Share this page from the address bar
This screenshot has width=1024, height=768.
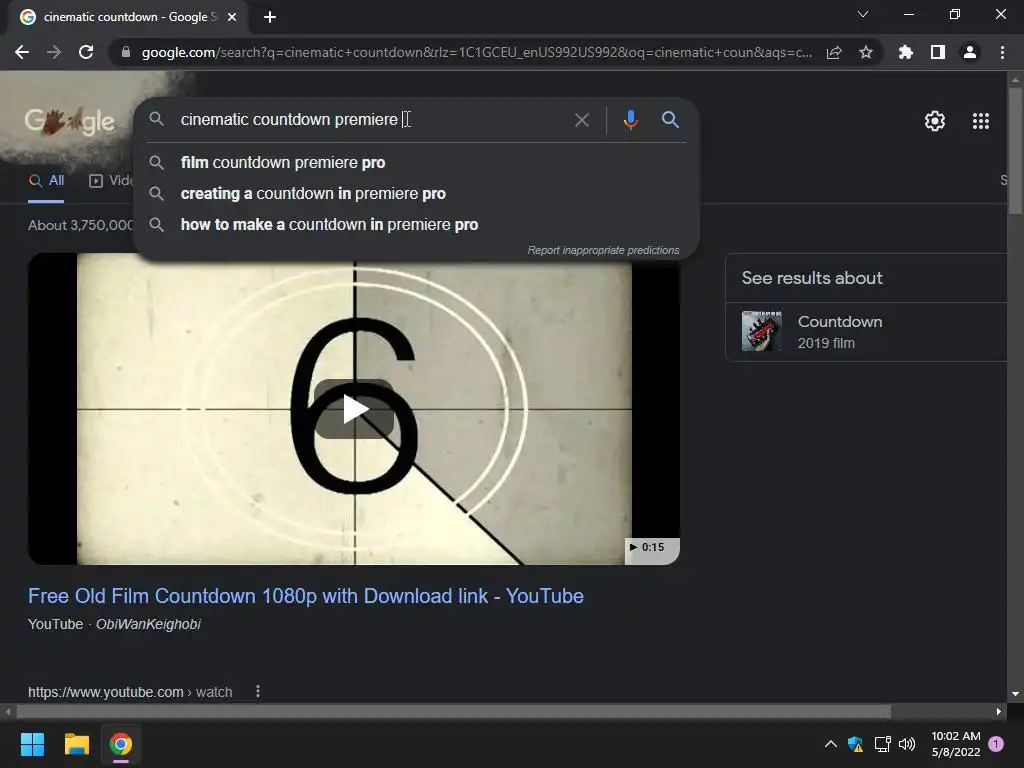pyautogui.click(x=834, y=52)
